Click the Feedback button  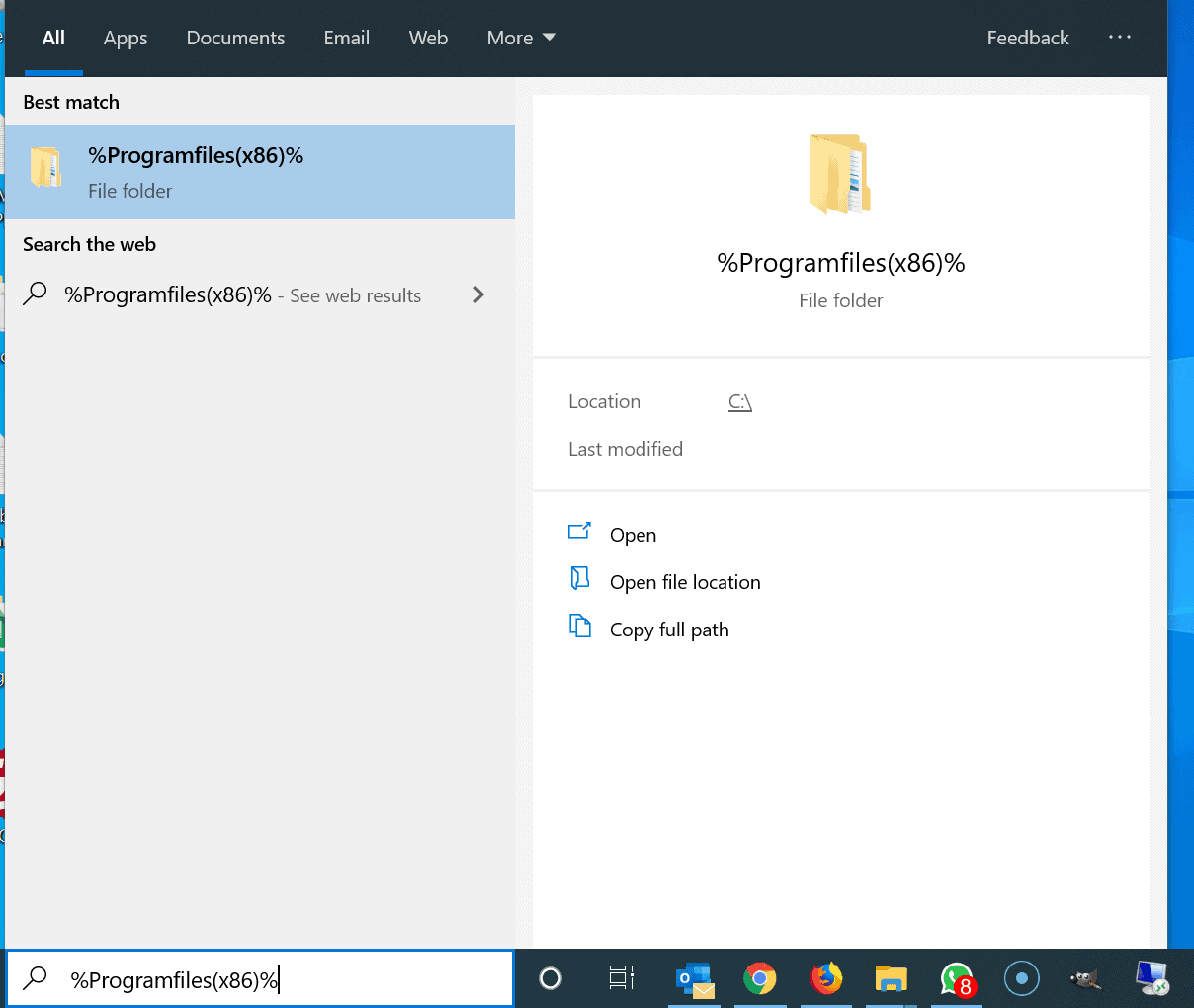click(1027, 38)
